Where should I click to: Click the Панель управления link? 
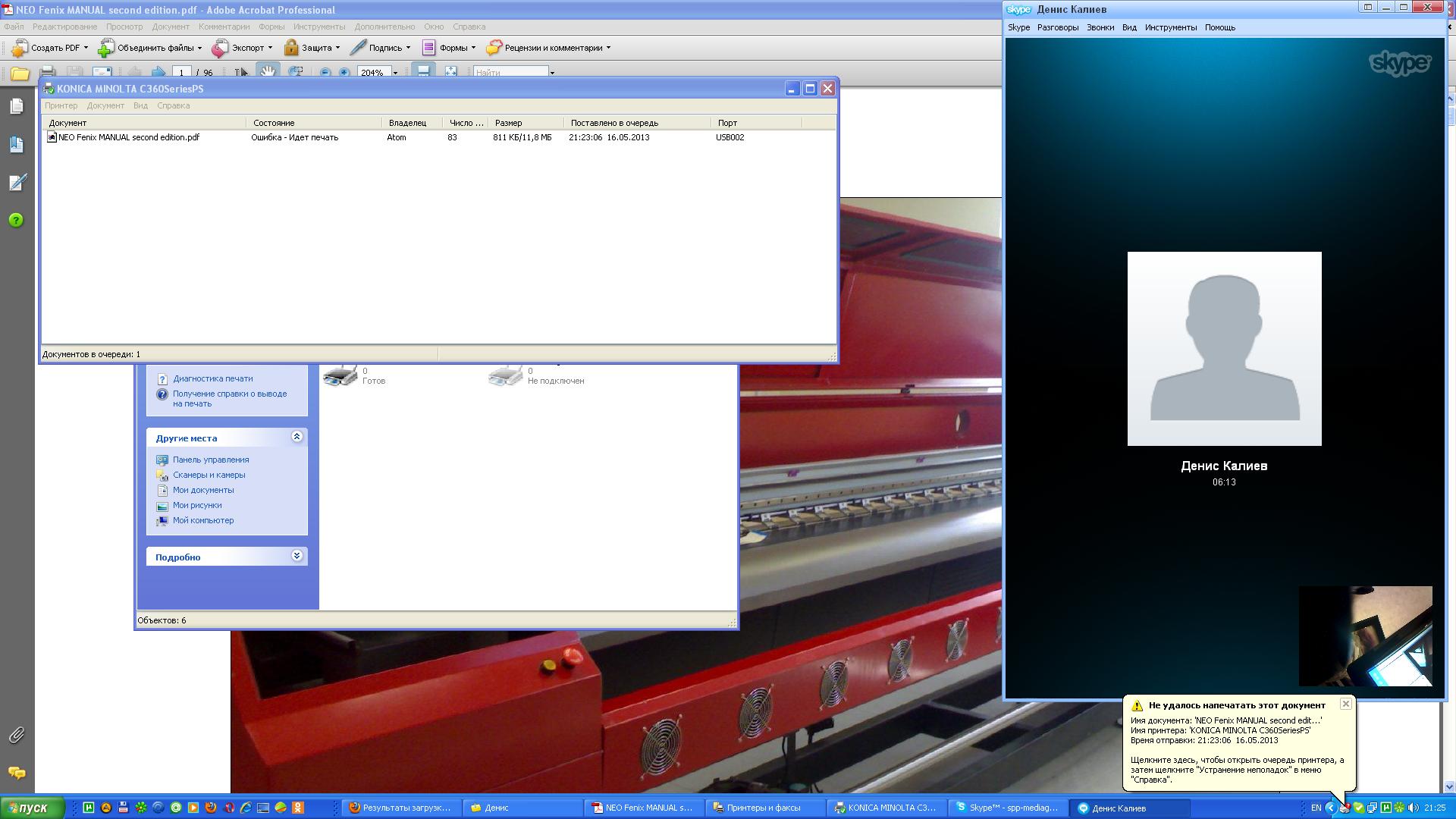click(210, 460)
